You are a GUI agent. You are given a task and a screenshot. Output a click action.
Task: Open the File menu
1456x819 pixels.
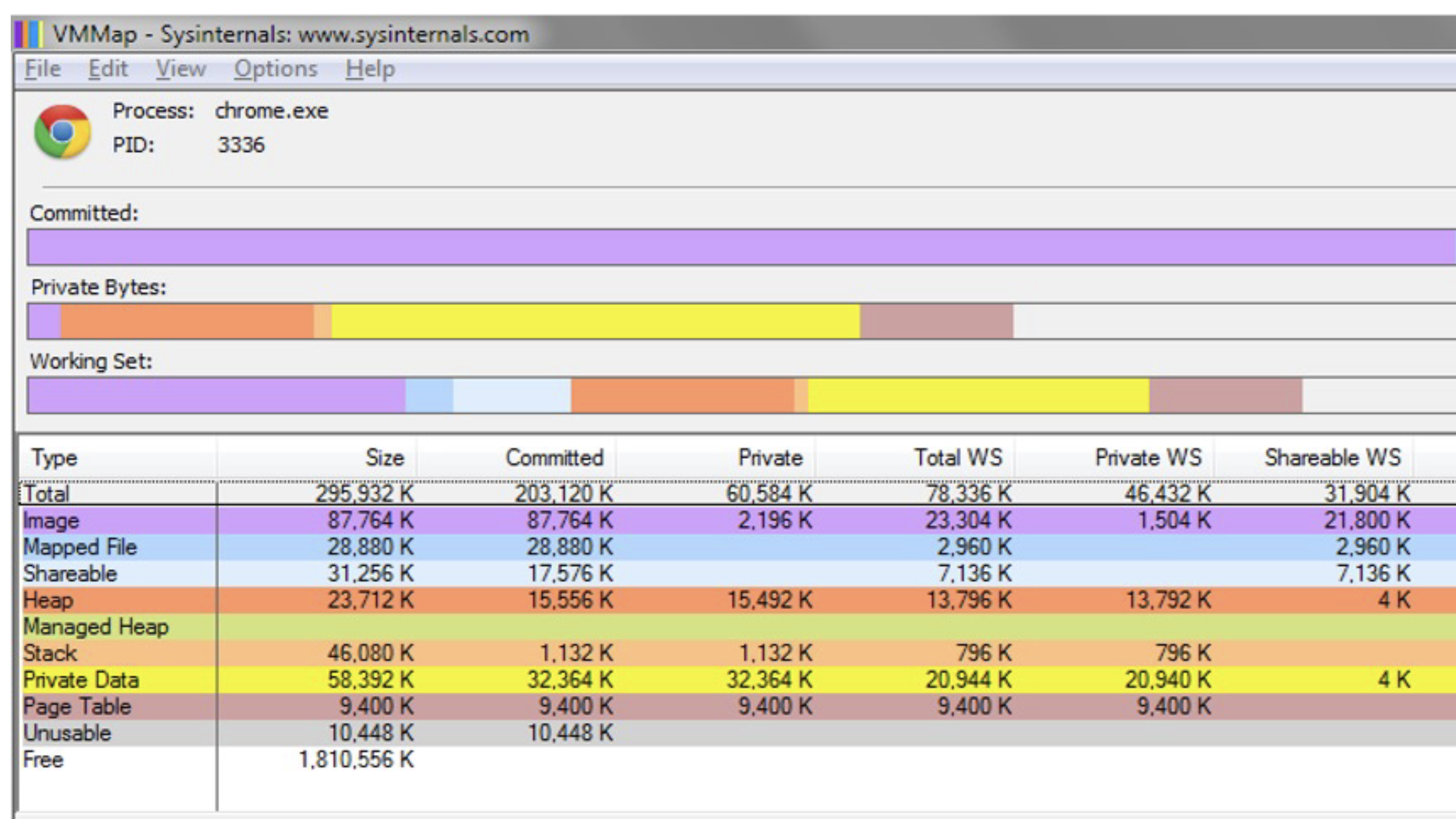[42, 68]
